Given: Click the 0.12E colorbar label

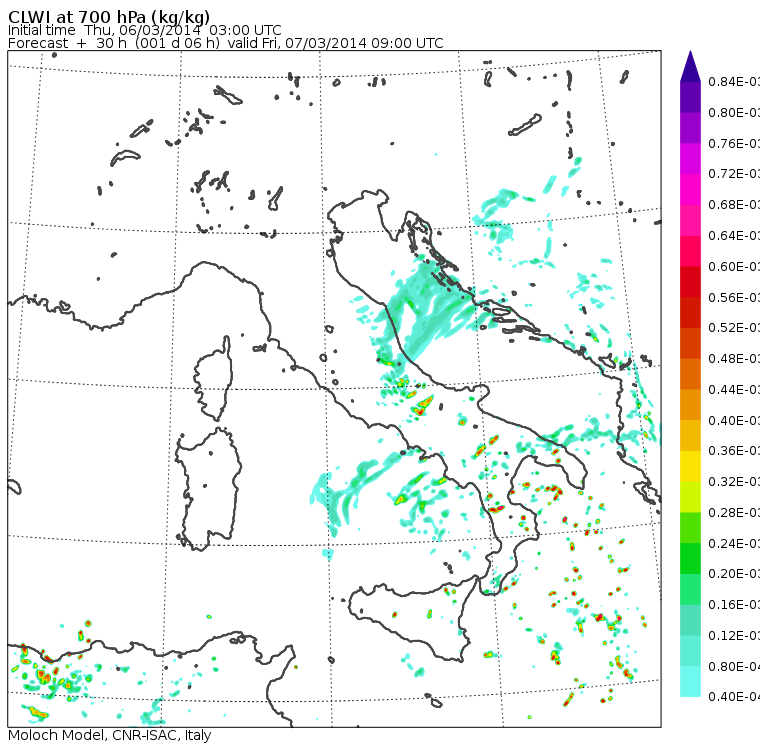Looking at the screenshot, I should tap(734, 636).
